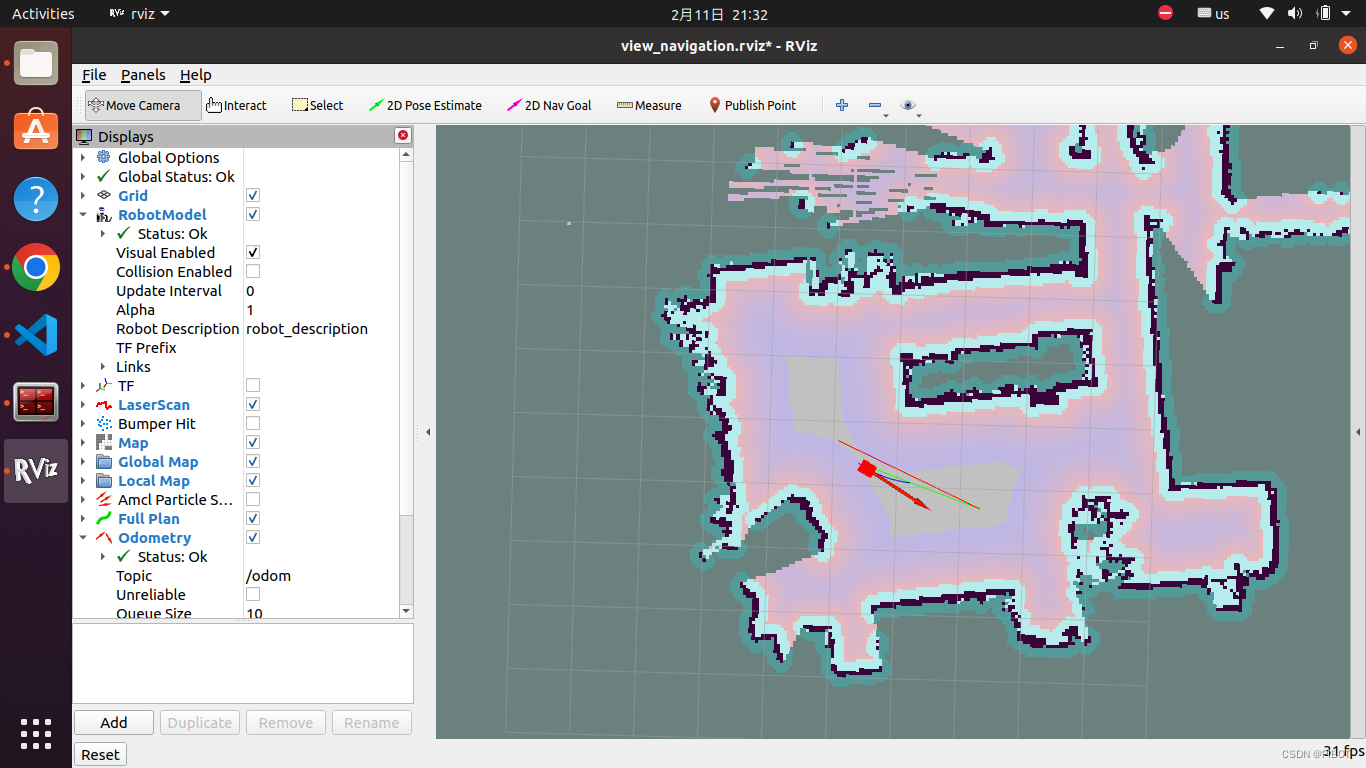
Task: Open the File menu
Action: pyautogui.click(x=94, y=75)
